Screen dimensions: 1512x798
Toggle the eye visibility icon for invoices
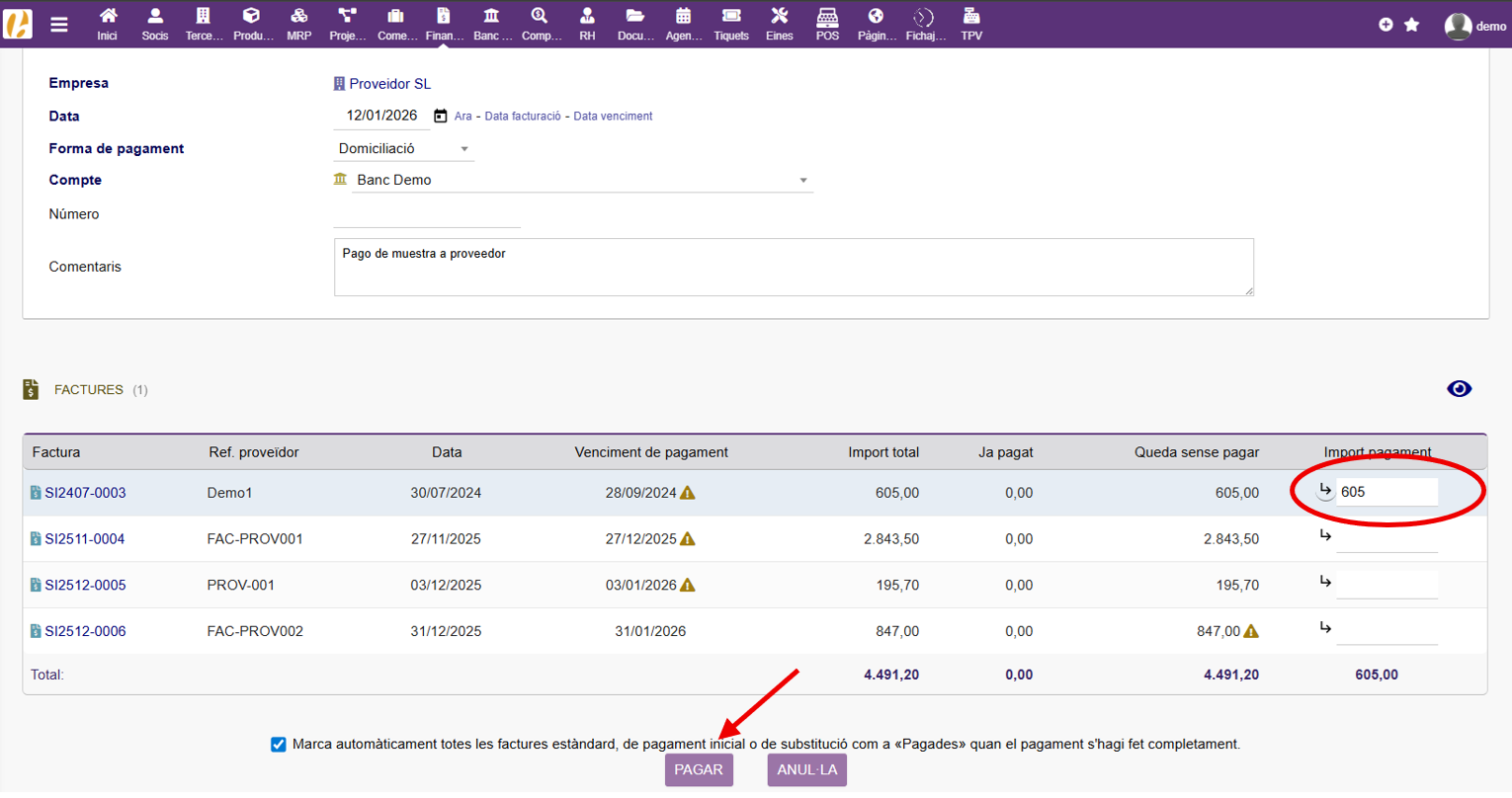click(1459, 389)
